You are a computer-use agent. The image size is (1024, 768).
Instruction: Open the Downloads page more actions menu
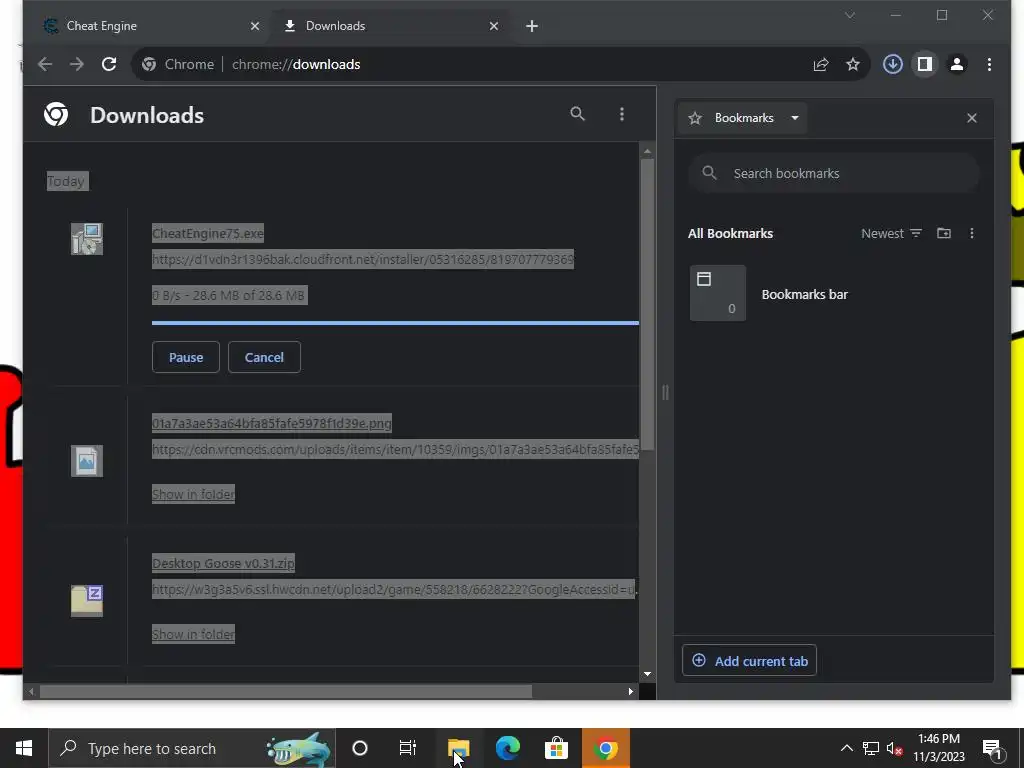coord(622,114)
